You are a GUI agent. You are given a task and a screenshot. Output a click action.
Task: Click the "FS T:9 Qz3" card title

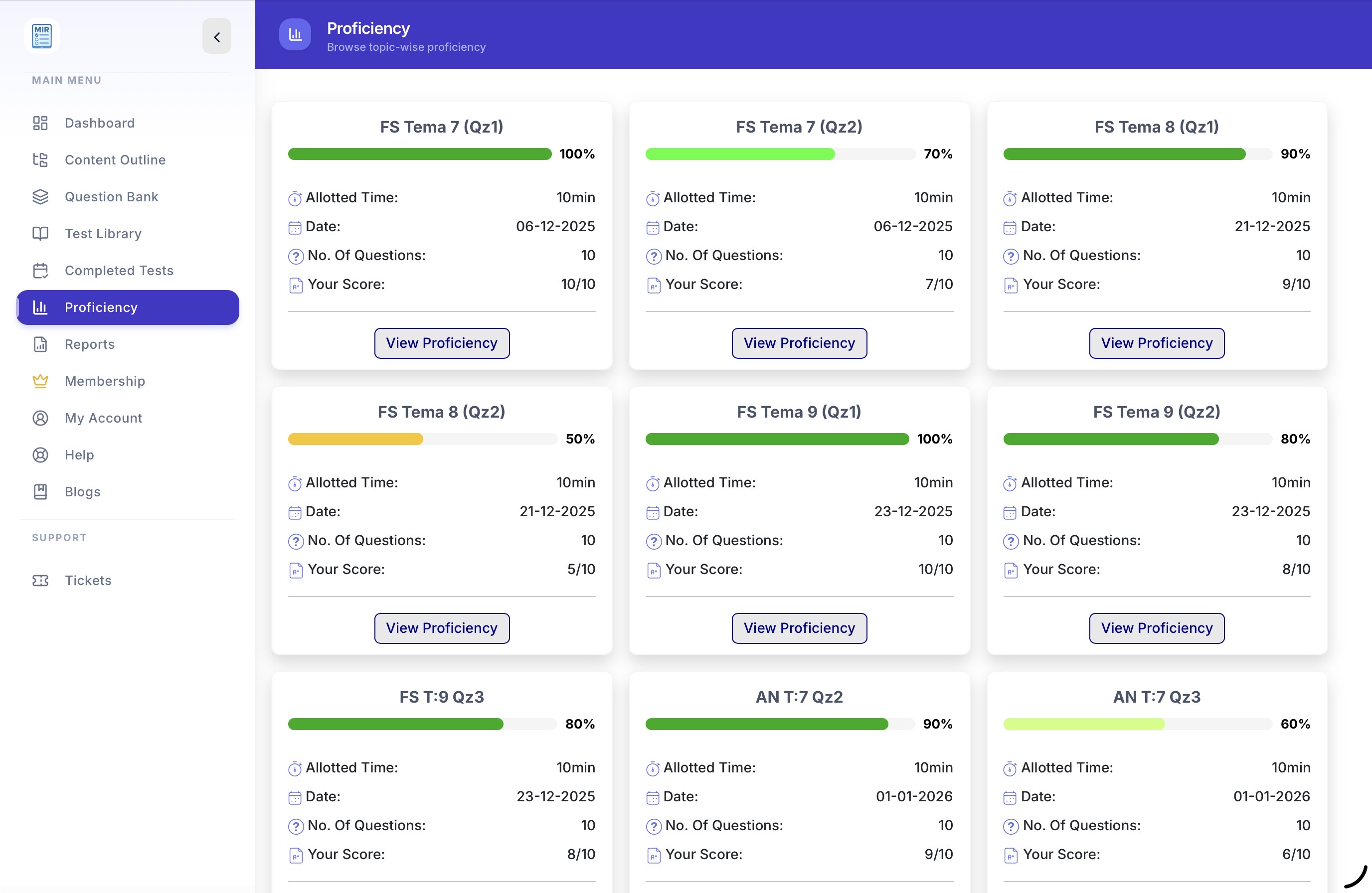tap(442, 697)
